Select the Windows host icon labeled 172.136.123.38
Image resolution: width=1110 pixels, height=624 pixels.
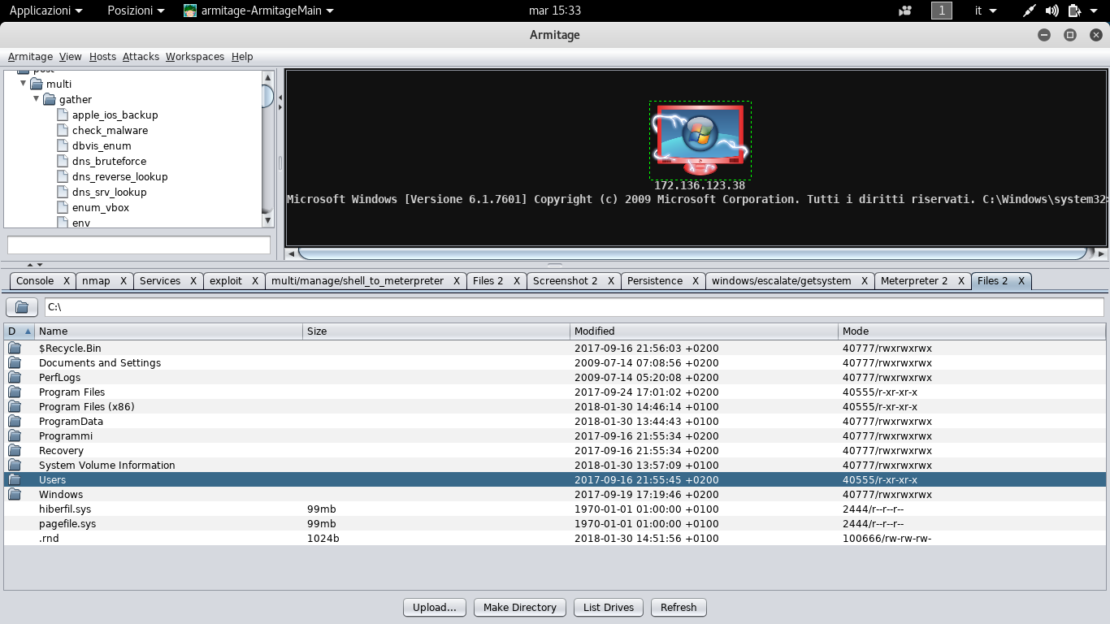(703, 140)
